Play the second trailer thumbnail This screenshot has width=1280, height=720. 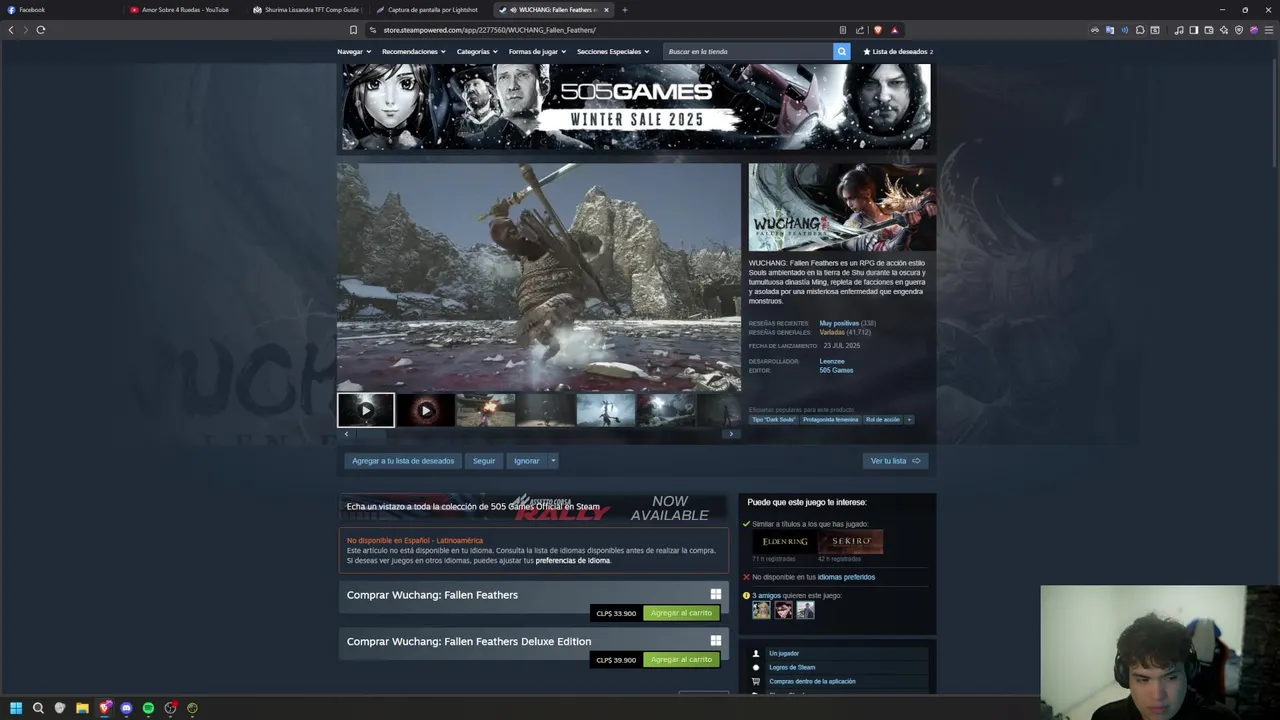point(425,410)
